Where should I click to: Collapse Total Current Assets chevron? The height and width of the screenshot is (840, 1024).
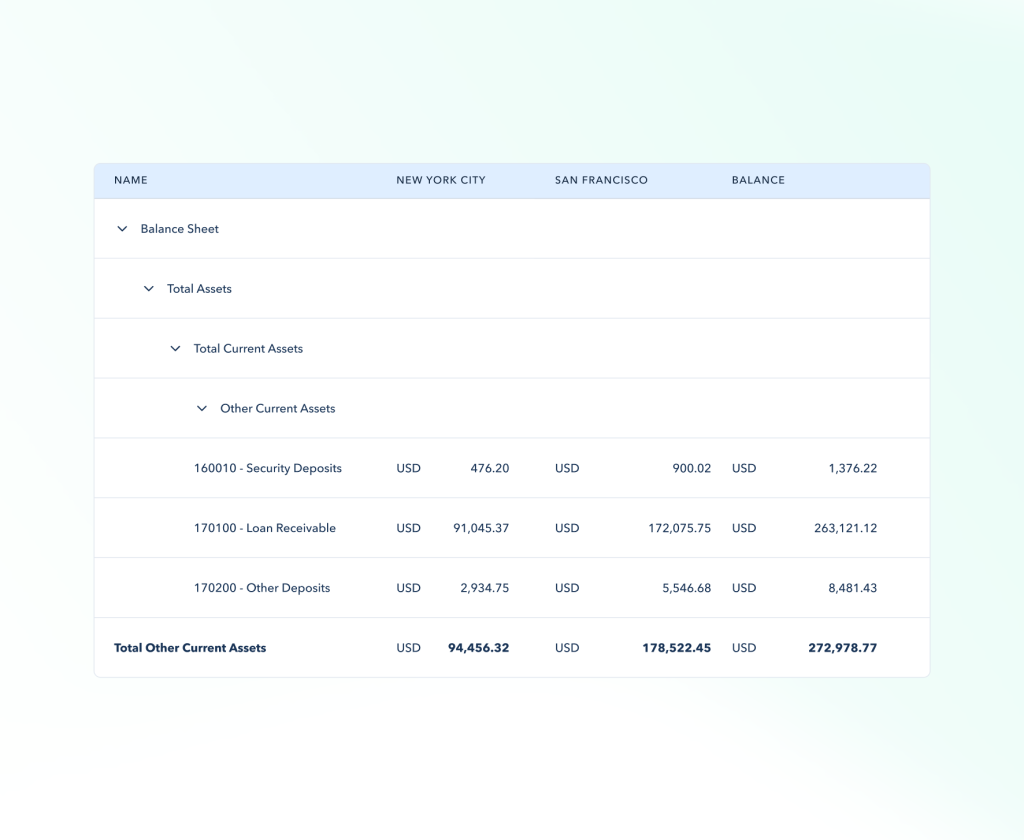[175, 349]
